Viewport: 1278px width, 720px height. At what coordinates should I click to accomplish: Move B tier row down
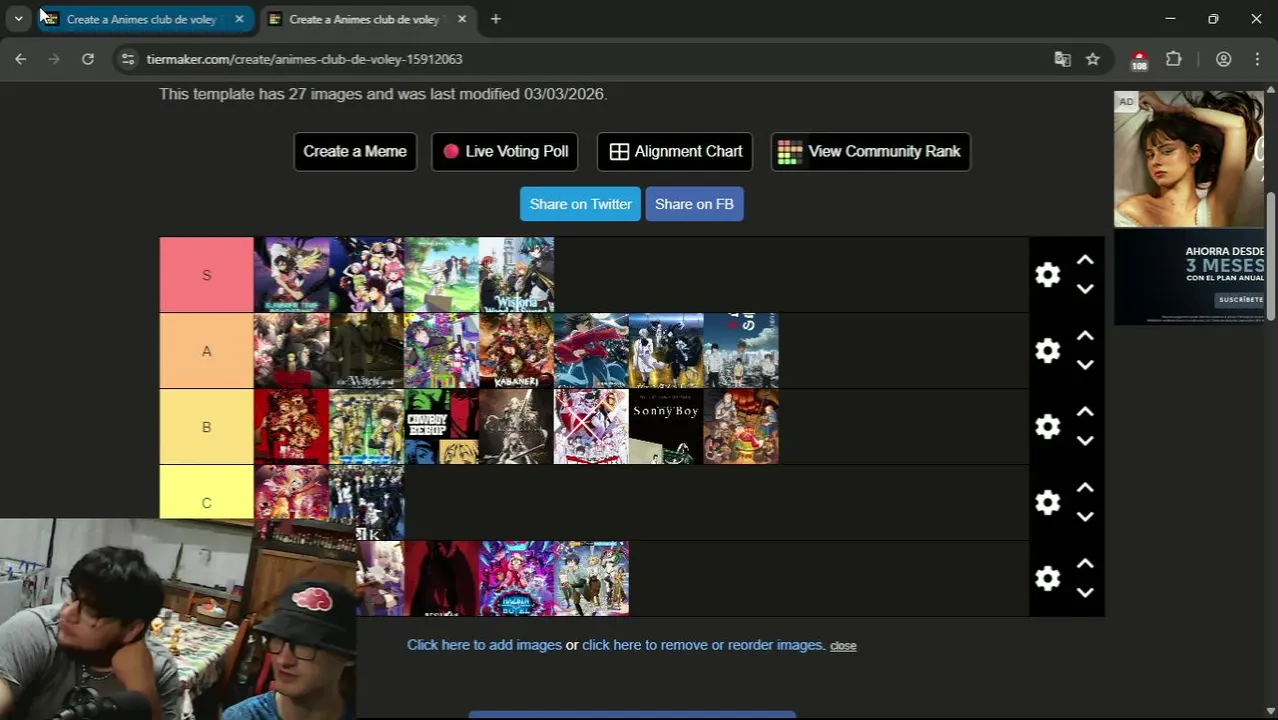[x=1085, y=441]
